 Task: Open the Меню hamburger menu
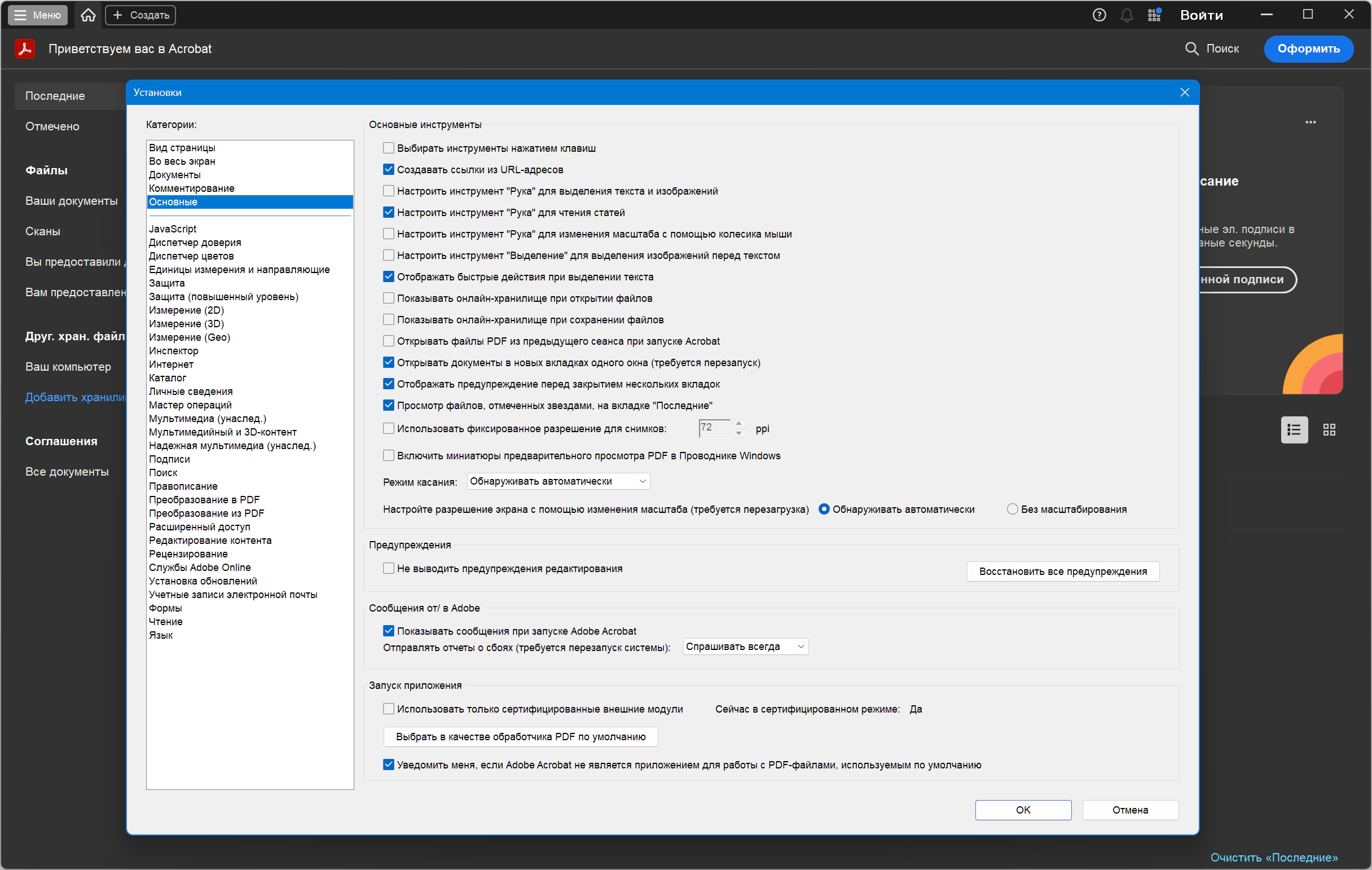[38, 15]
